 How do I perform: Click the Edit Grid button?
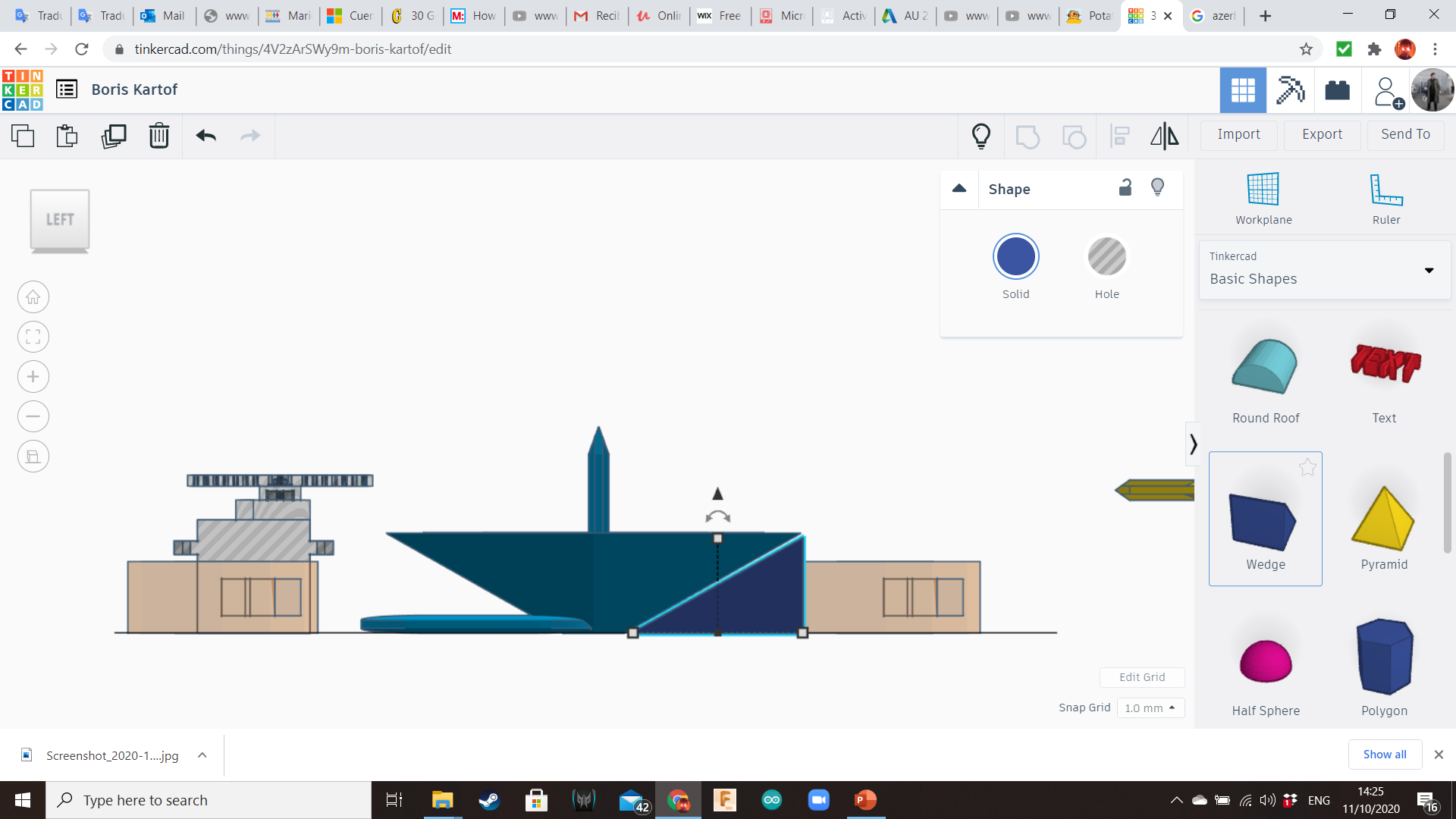coord(1141,677)
